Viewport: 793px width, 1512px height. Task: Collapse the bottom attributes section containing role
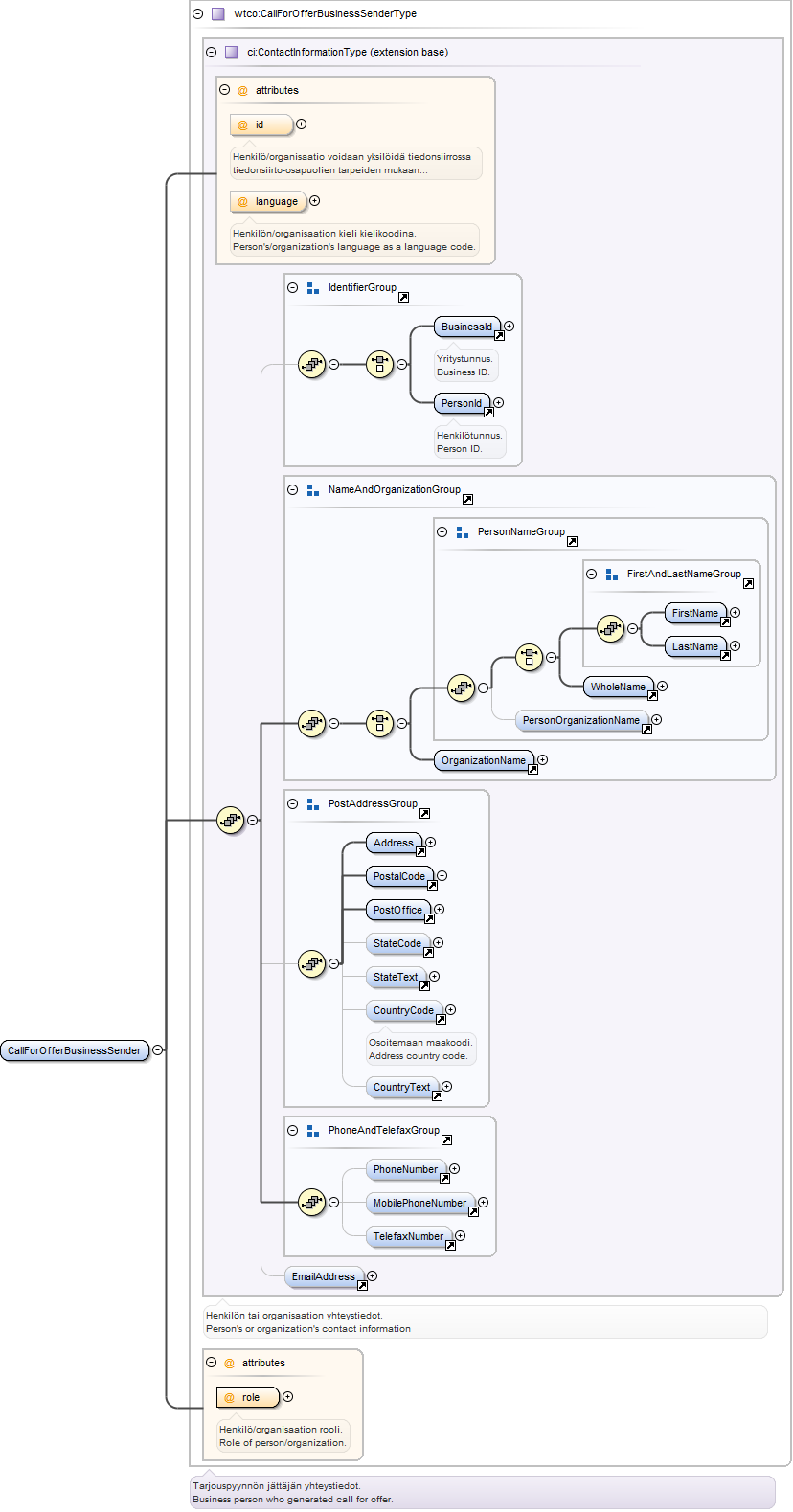212,1363
